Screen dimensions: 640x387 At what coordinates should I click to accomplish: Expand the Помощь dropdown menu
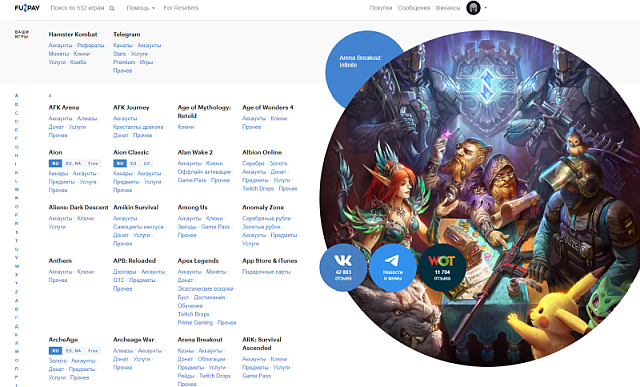click(x=140, y=8)
